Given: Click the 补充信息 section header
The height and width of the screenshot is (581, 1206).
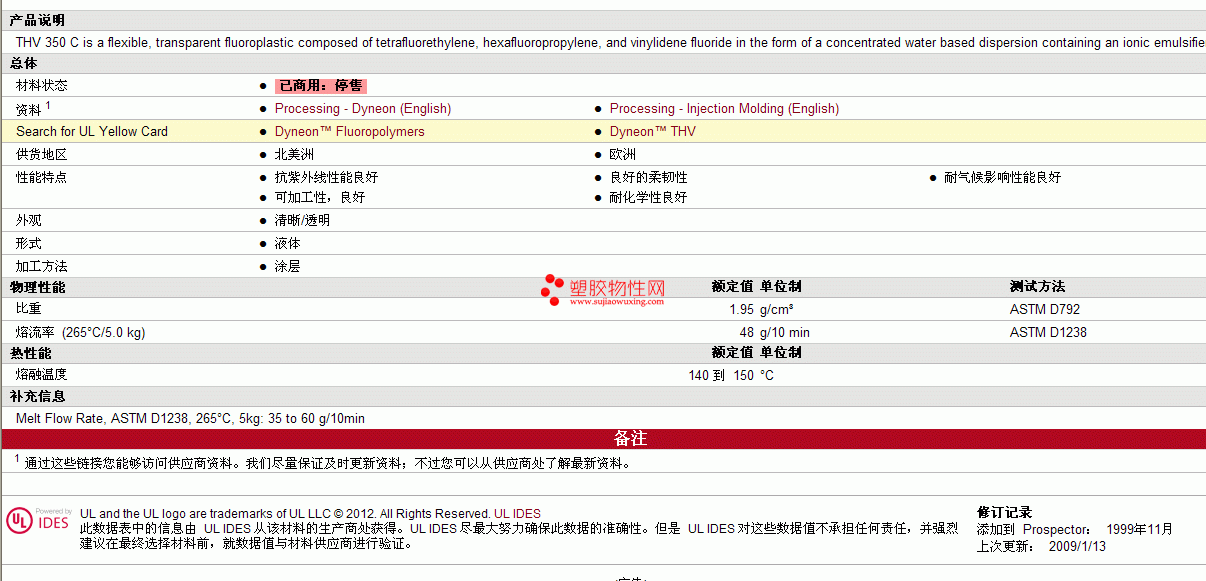Looking at the screenshot, I should click(37, 396).
